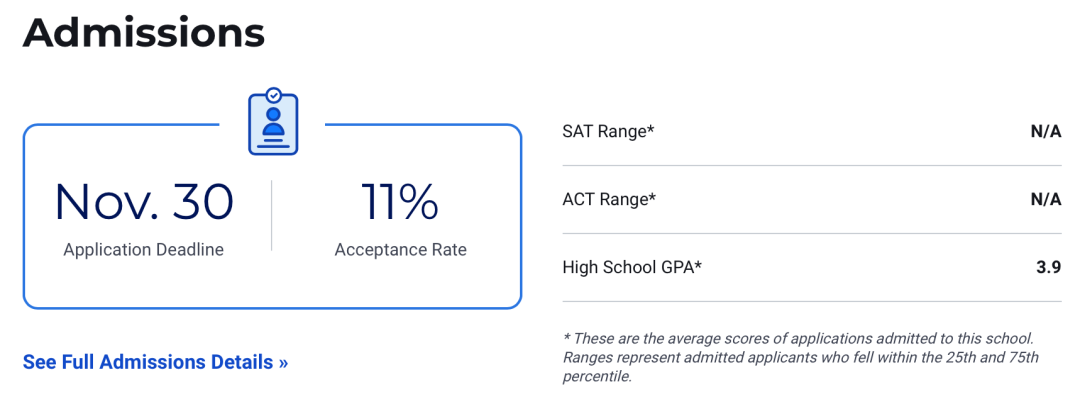This screenshot has height=399, width=1080.
Task: Click the divider between deadline and rate
Action: [x=271, y=216]
